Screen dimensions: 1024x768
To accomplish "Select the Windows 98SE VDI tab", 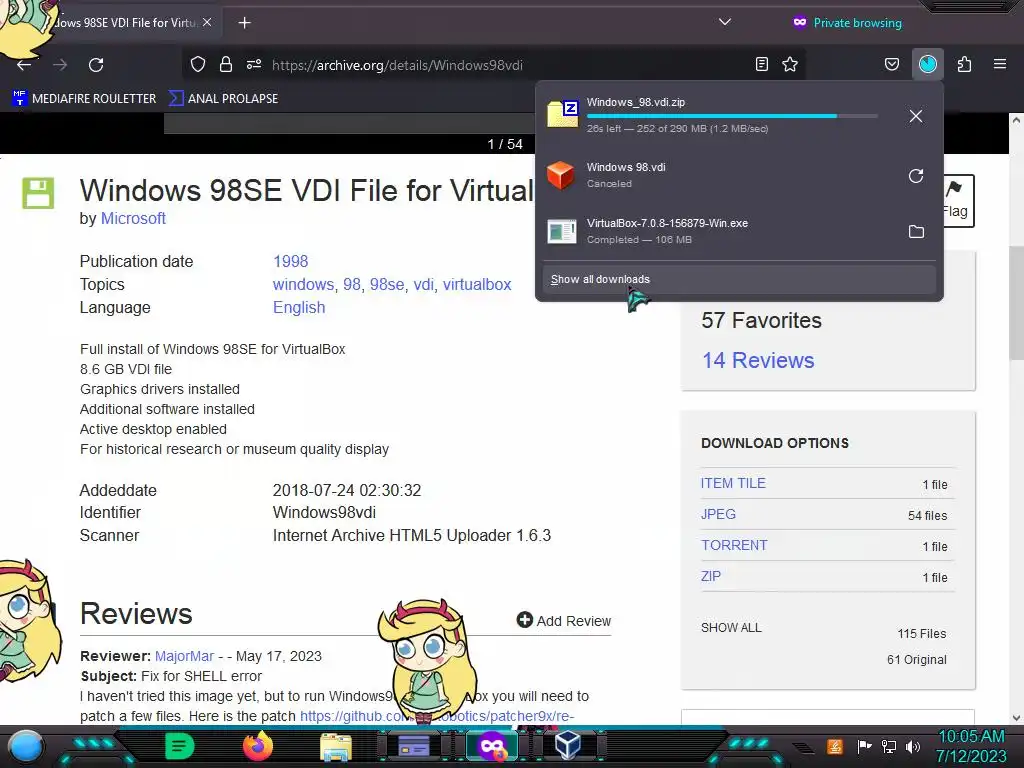I will [124, 23].
